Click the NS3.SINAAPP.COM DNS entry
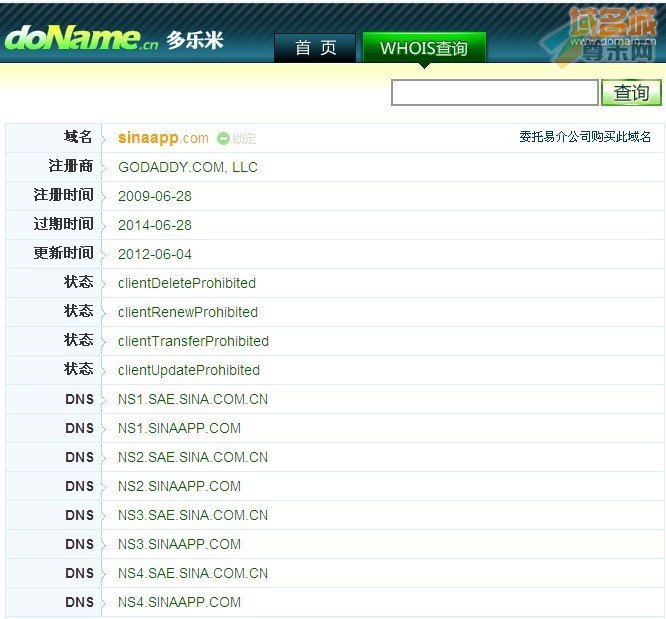Screen dimensions: 666x619 click(179, 544)
